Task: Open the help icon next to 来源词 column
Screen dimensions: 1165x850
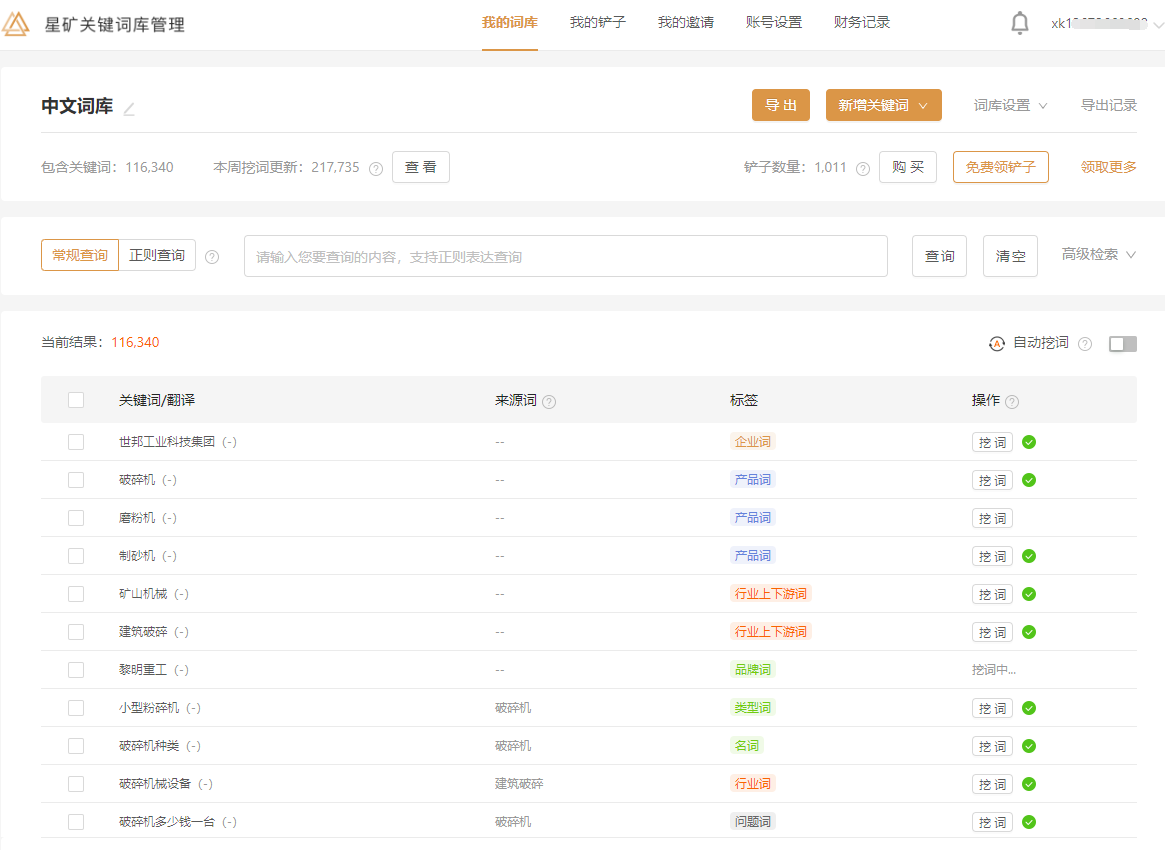Action: [x=549, y=399]
